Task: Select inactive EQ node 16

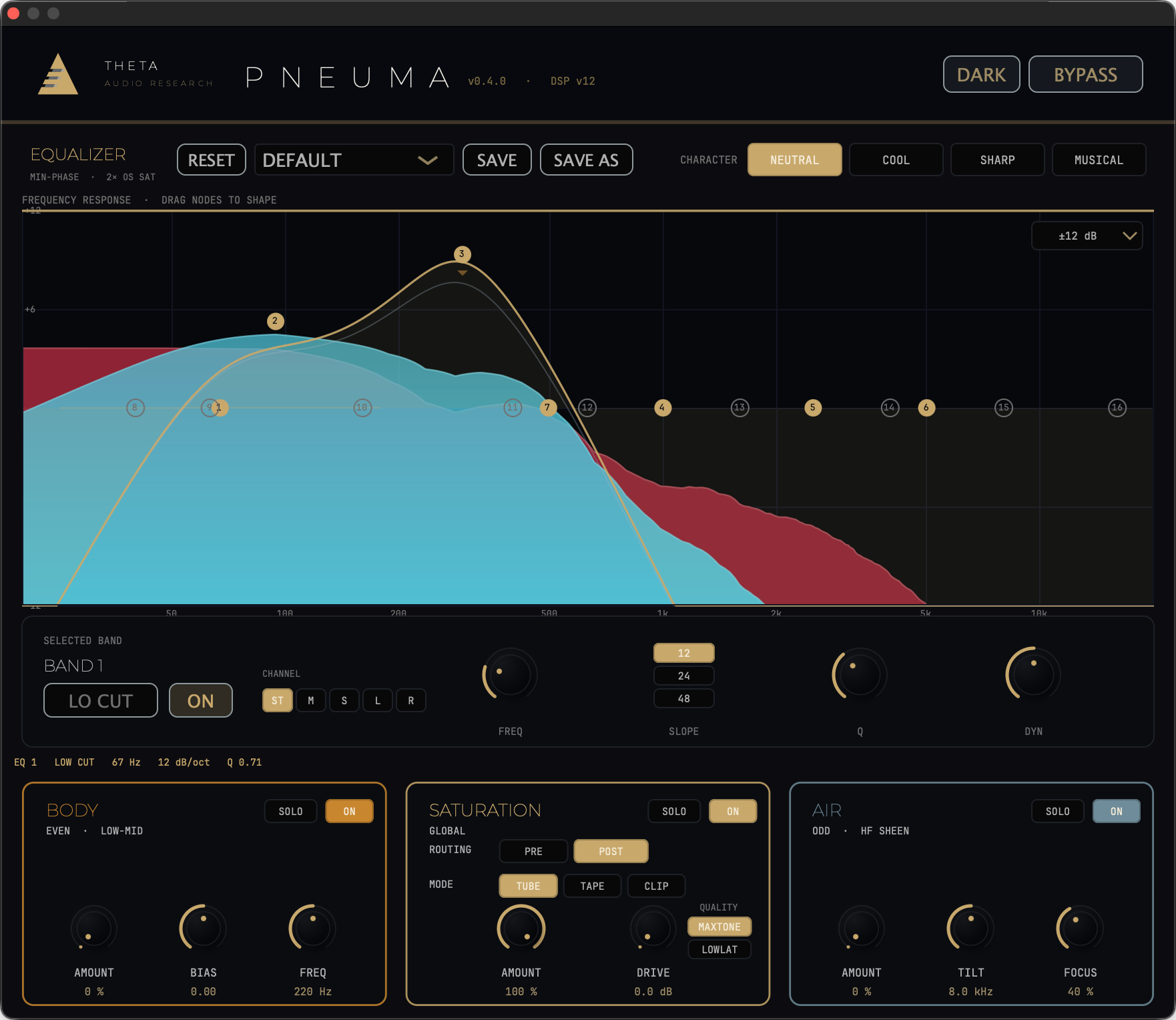Action: 1117,408
